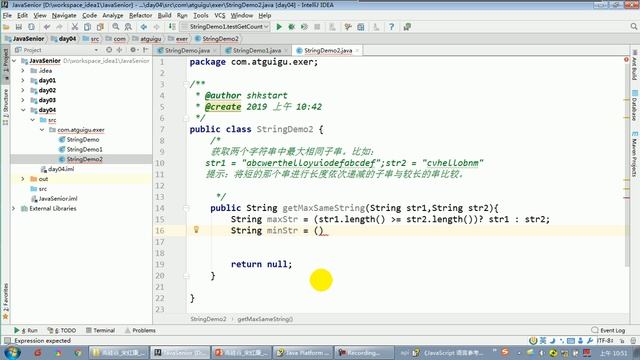This screenshot has height=360, width=640.
Task: Click the getMaxSameString breadcrumb below editor
Action: pos(265,319)
